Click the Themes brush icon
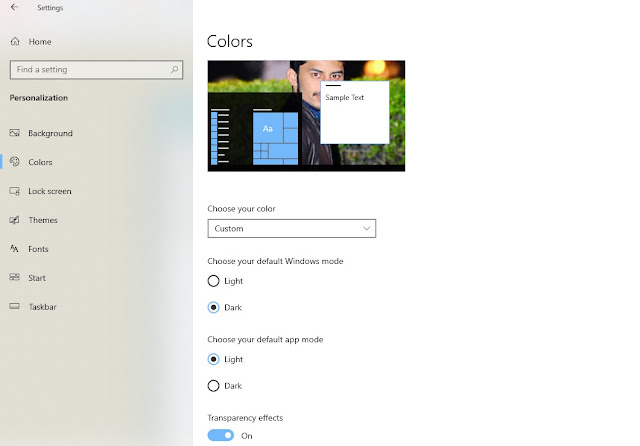 click(15, 220)
